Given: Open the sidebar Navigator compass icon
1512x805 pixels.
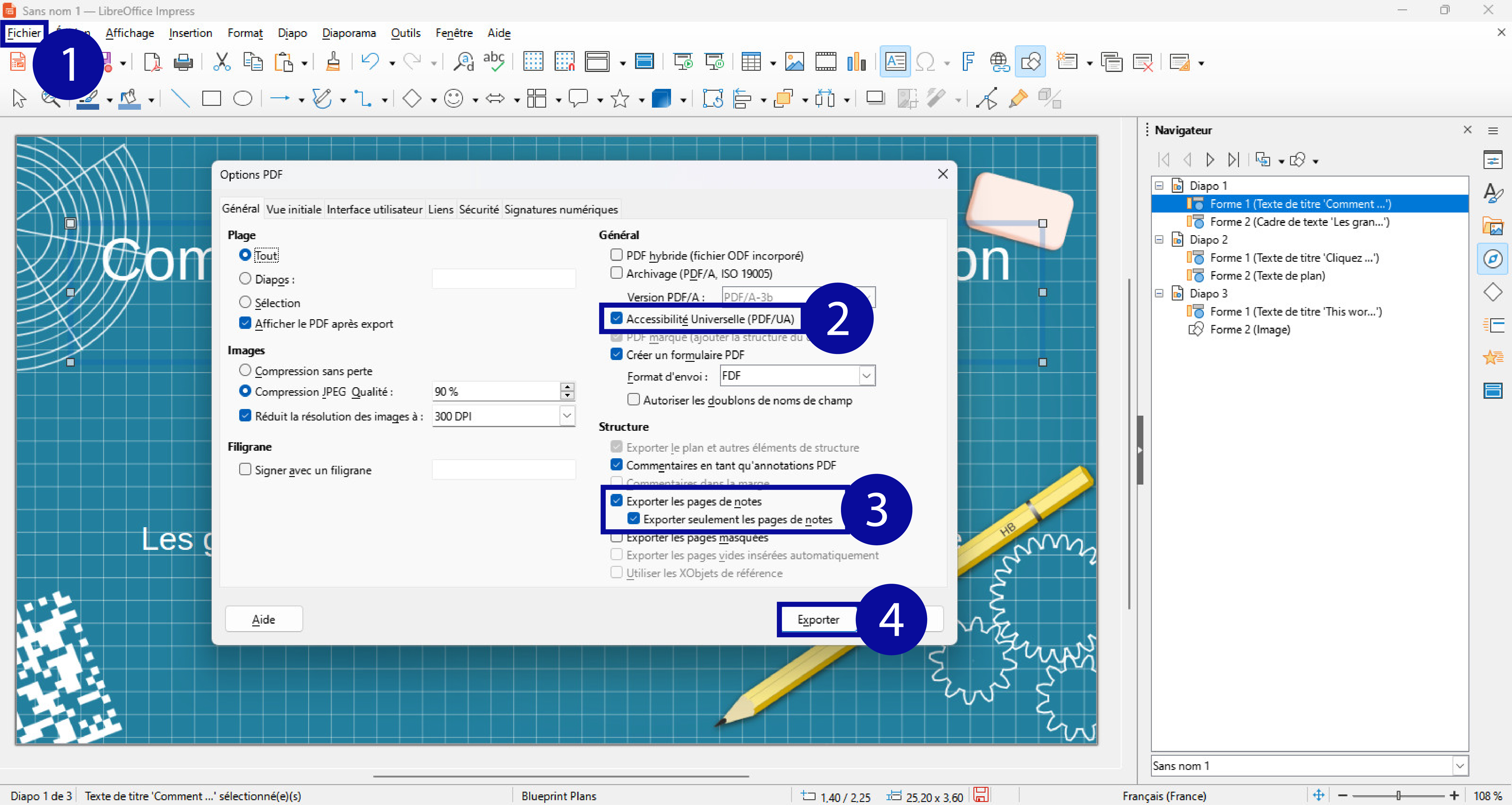Looking at the screenshot, I should tap(1492, 259).
